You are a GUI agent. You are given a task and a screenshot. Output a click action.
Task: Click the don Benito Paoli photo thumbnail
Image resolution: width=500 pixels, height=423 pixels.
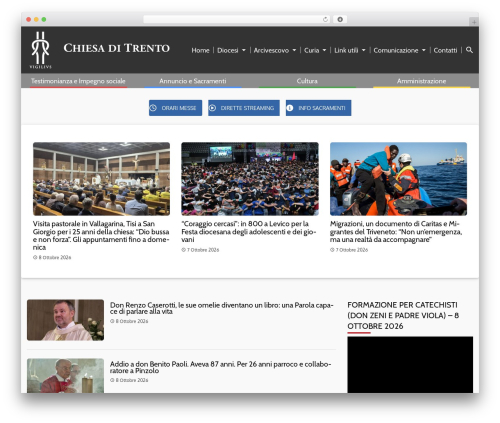click(x=65, y=376)
